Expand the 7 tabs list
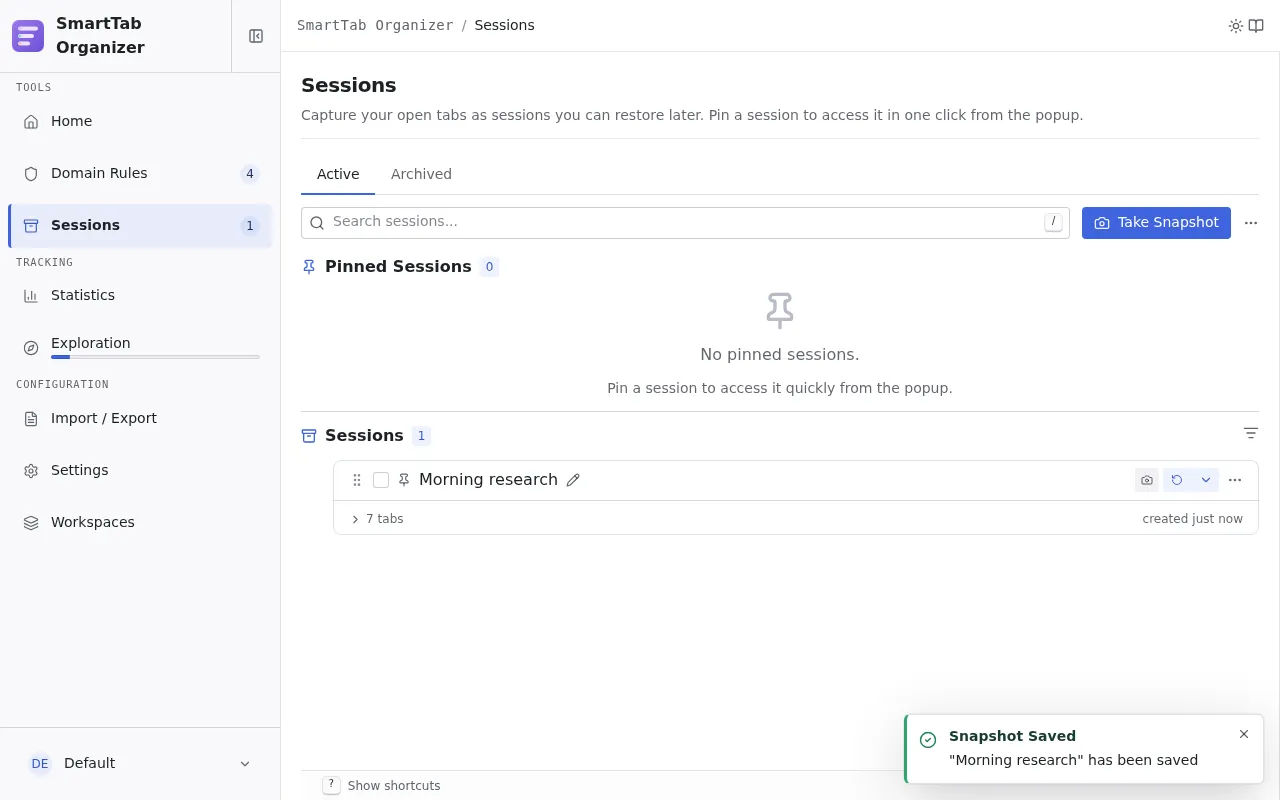1280x800 pixels. 377,519
